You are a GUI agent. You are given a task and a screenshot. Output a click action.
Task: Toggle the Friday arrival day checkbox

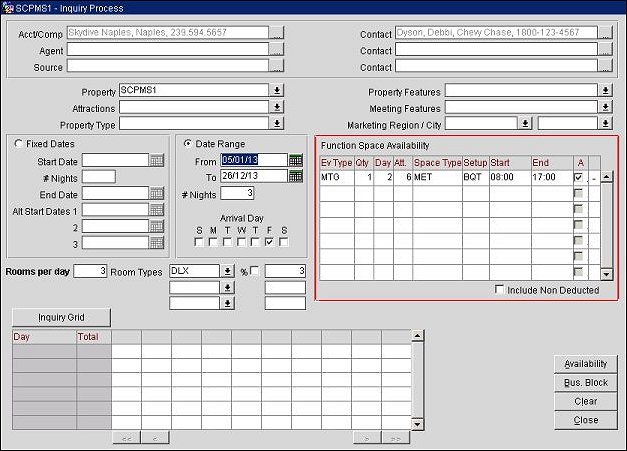[269, 241]
